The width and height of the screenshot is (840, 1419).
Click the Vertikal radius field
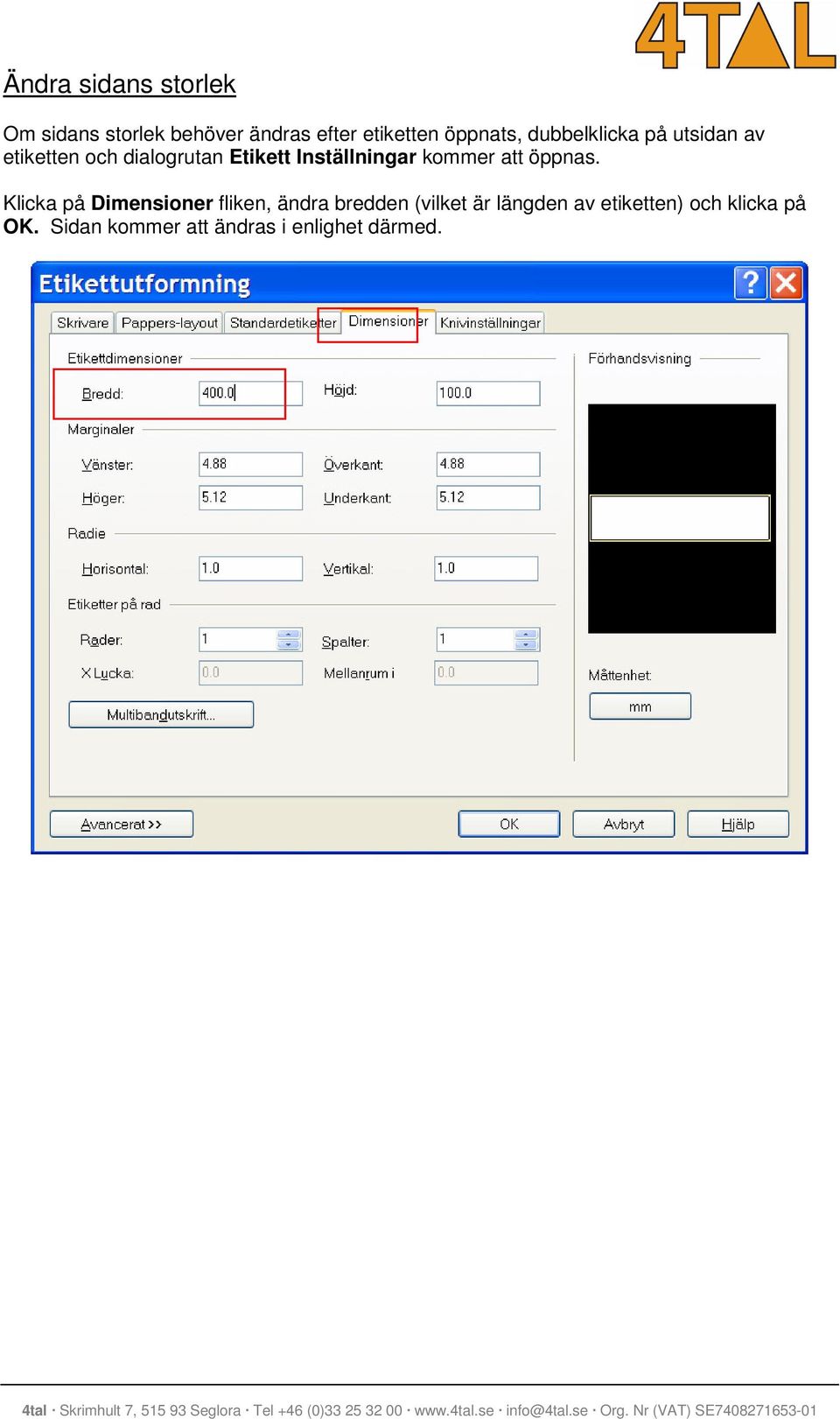coord(486,568)
